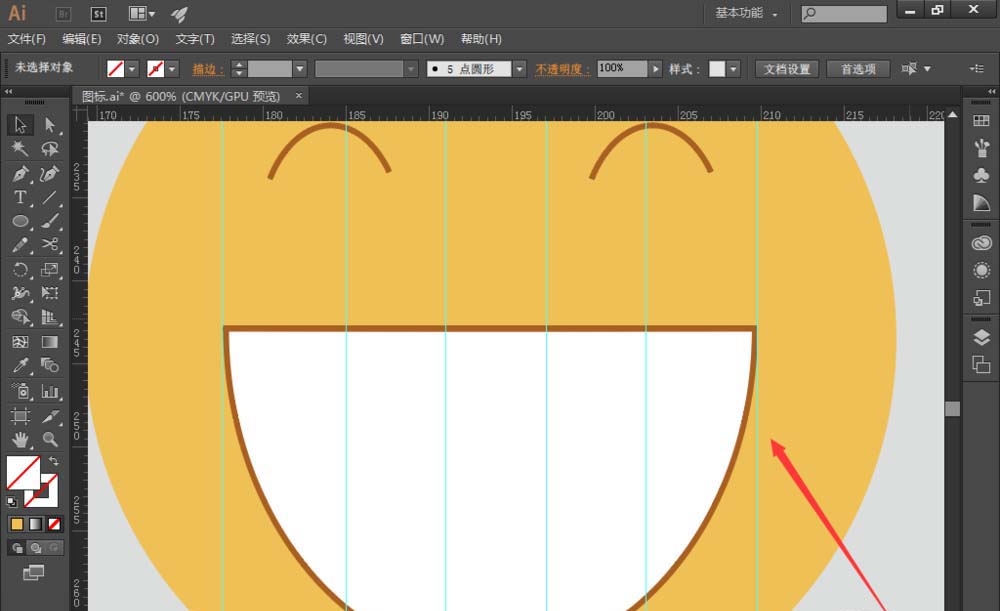The height and width of the screenshot is (611, 1000).
Task: Choose the Eyedropper tool
Action: (x=20, y=365)
